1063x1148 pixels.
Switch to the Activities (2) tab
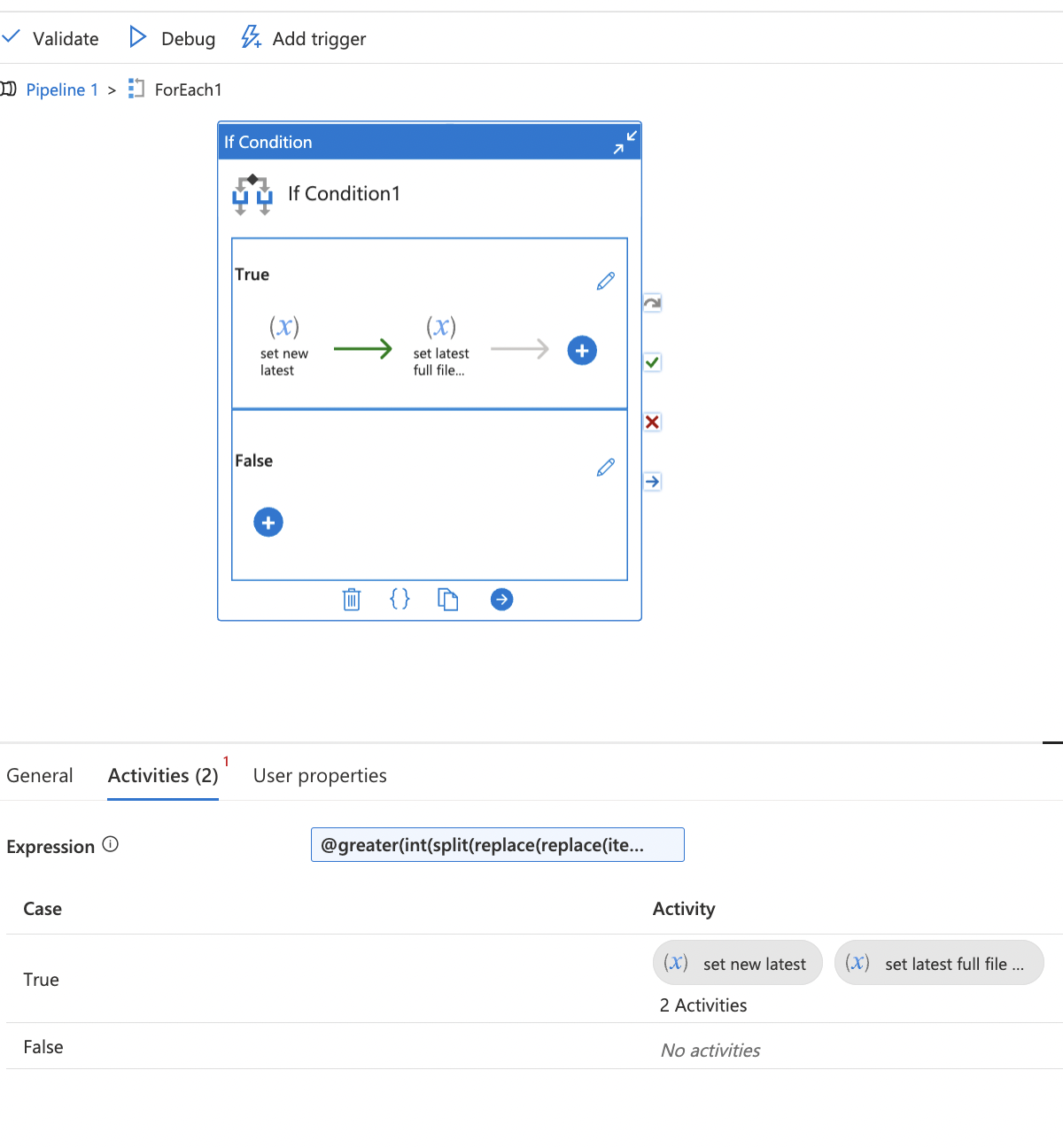tap(163, 775)
